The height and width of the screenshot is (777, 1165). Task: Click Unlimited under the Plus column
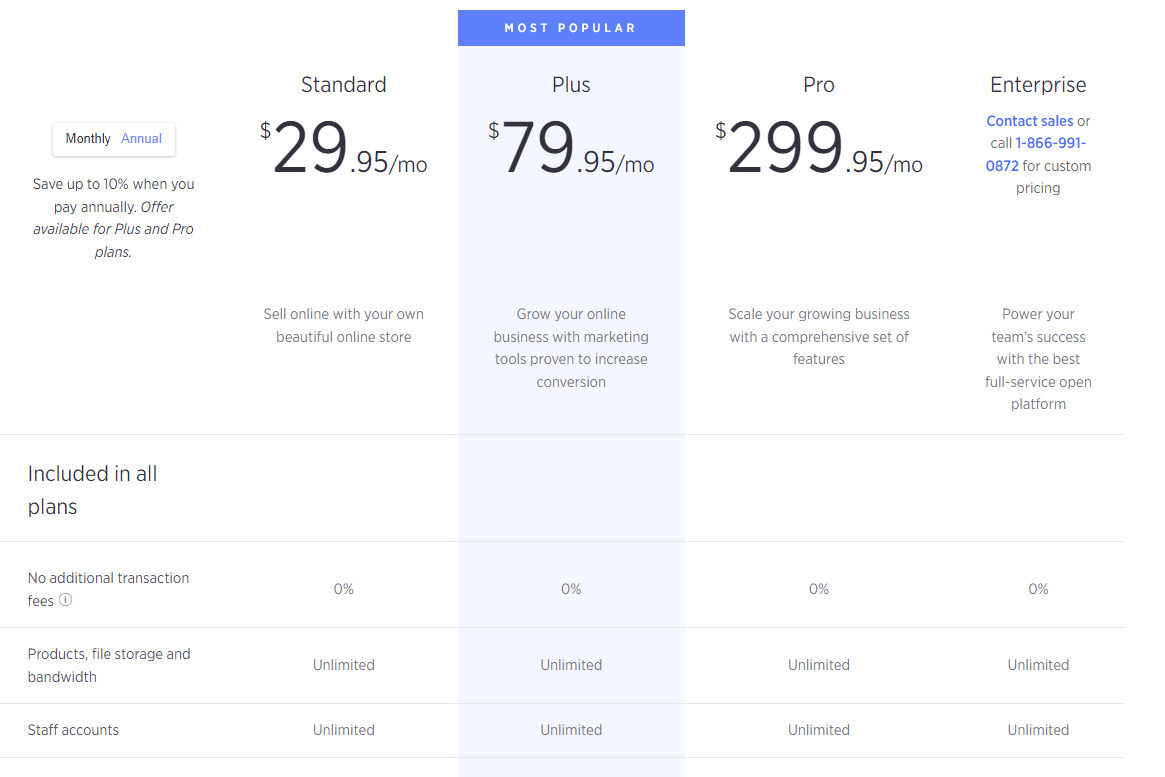click(571, 664)
